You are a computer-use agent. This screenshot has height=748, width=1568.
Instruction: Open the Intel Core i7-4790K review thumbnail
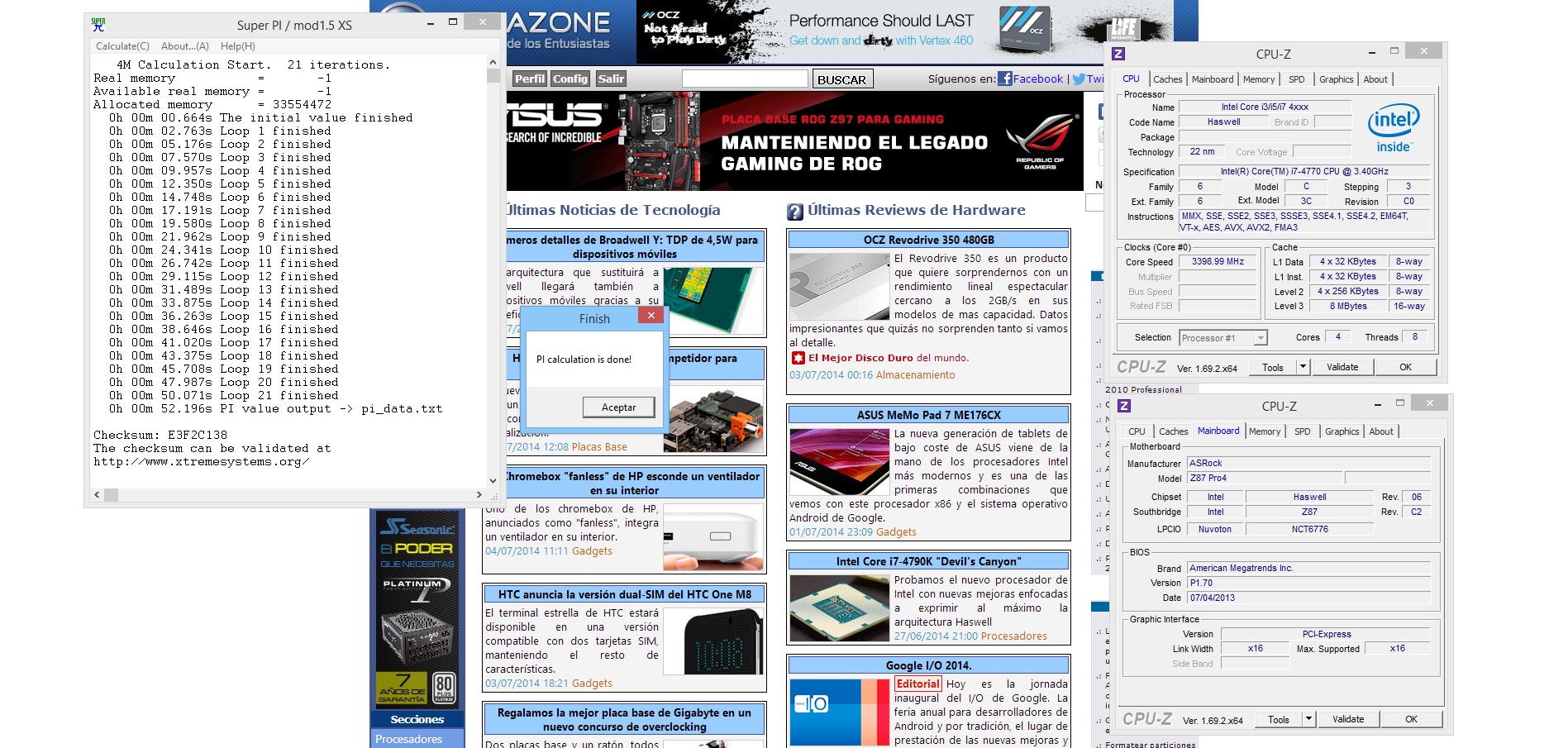(x=839, y=608)
